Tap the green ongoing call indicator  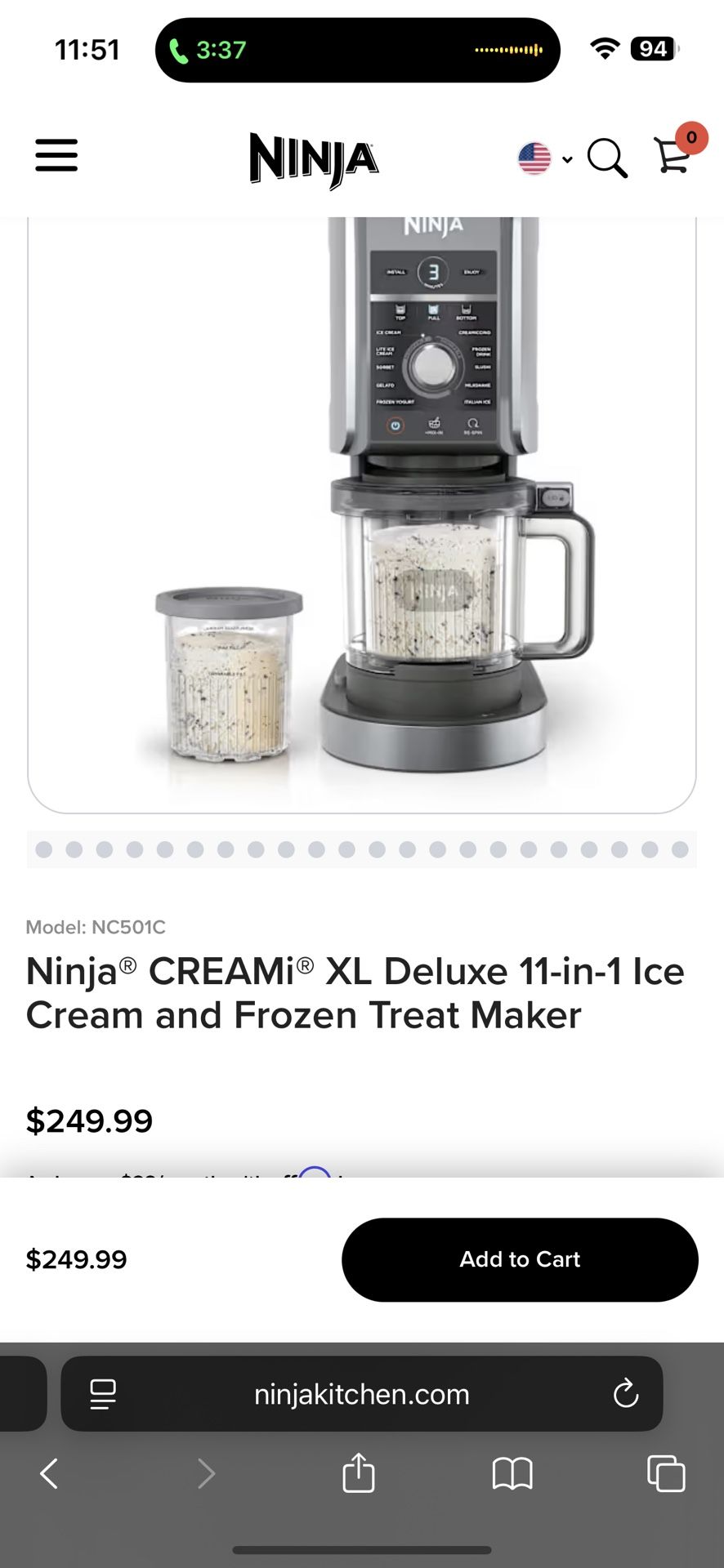[207, 50]
